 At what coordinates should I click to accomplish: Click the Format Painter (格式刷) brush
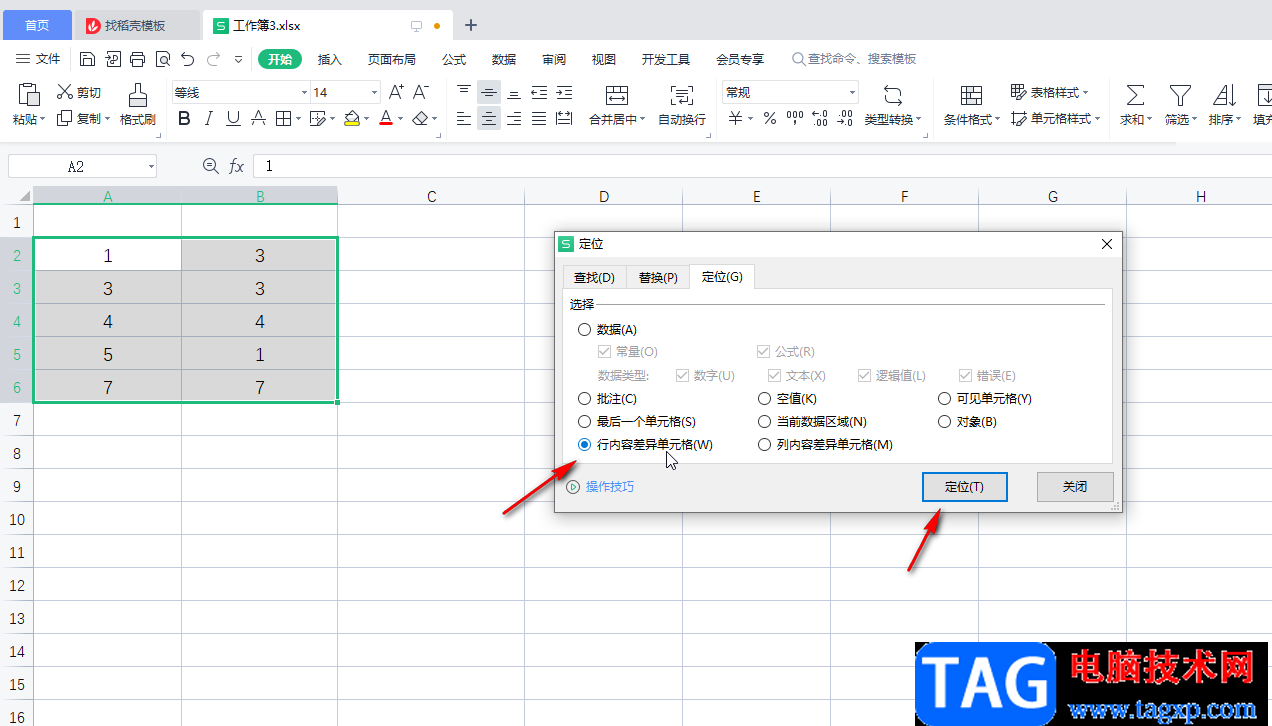pyautogui.click(x=138, y=94)
